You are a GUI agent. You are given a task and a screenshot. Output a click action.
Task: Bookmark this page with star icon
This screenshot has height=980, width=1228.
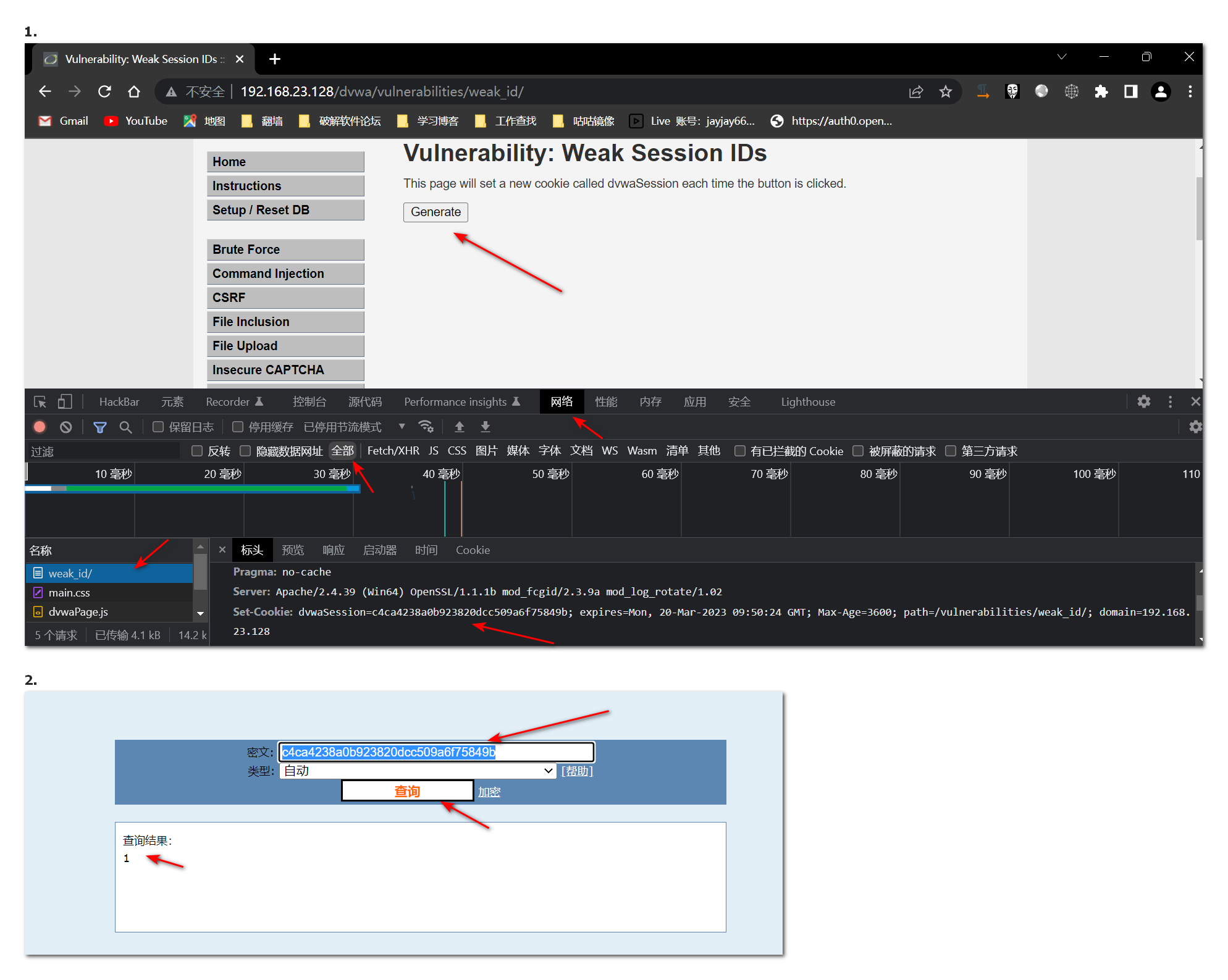[x=945, y=92]
